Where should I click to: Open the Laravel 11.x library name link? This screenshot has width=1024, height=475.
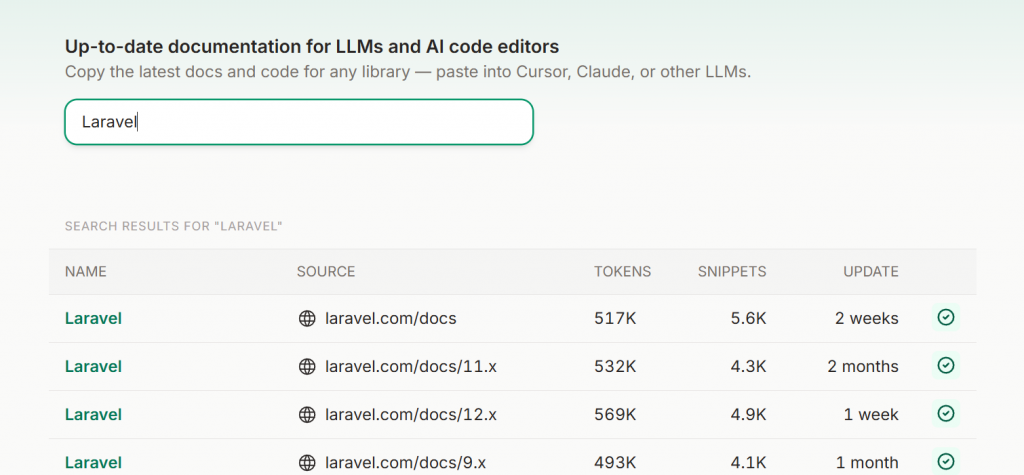point(93,367)
